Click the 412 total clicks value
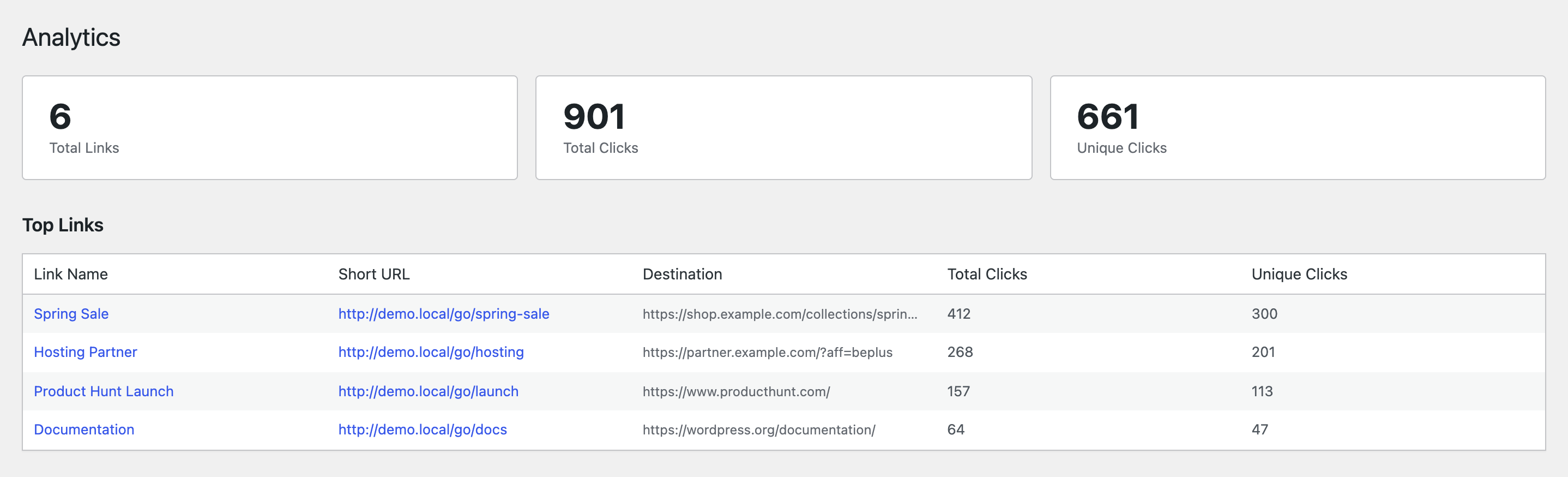 pos(958,314)
